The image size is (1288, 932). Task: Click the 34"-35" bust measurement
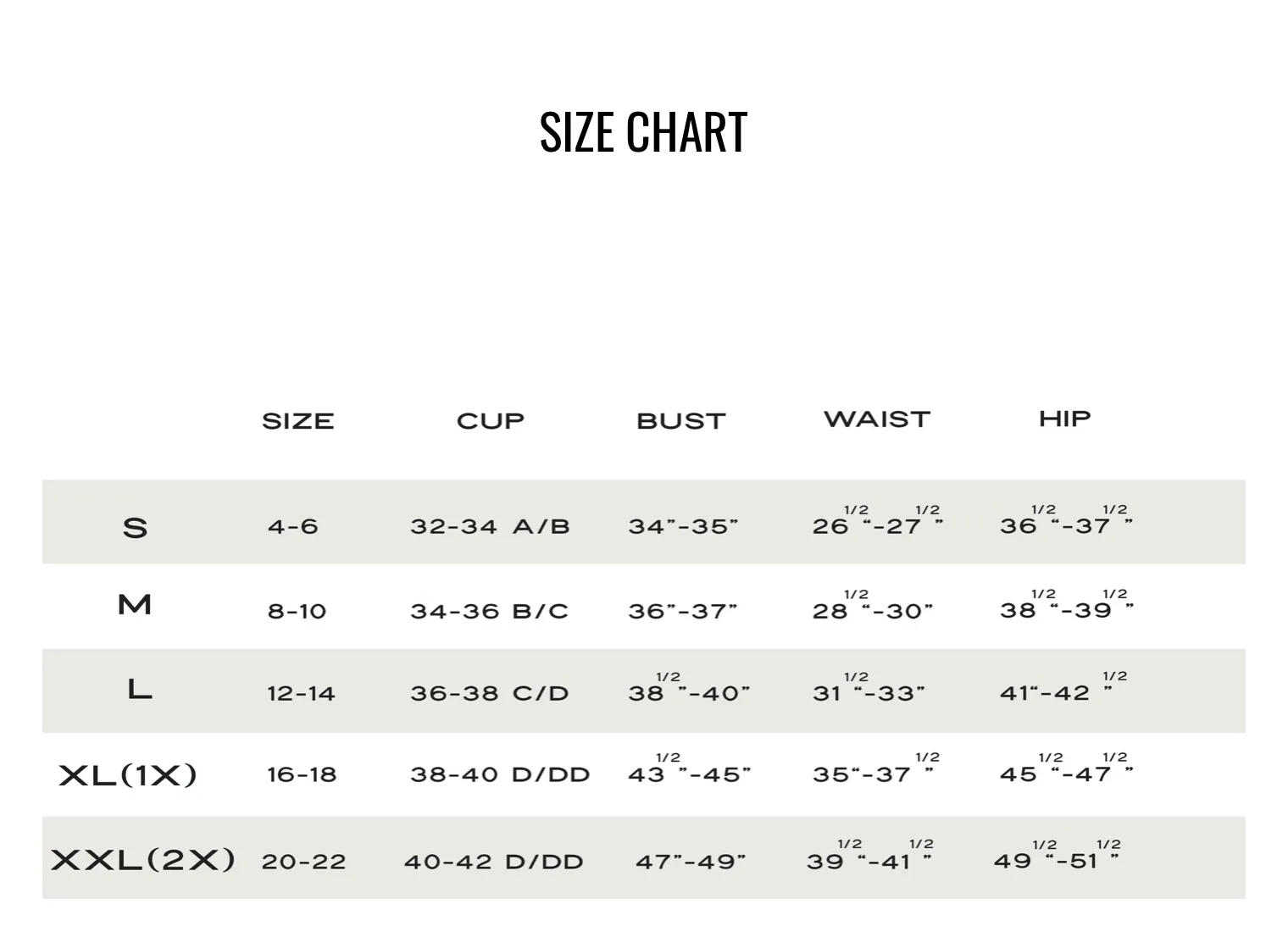tap(683, 526)
